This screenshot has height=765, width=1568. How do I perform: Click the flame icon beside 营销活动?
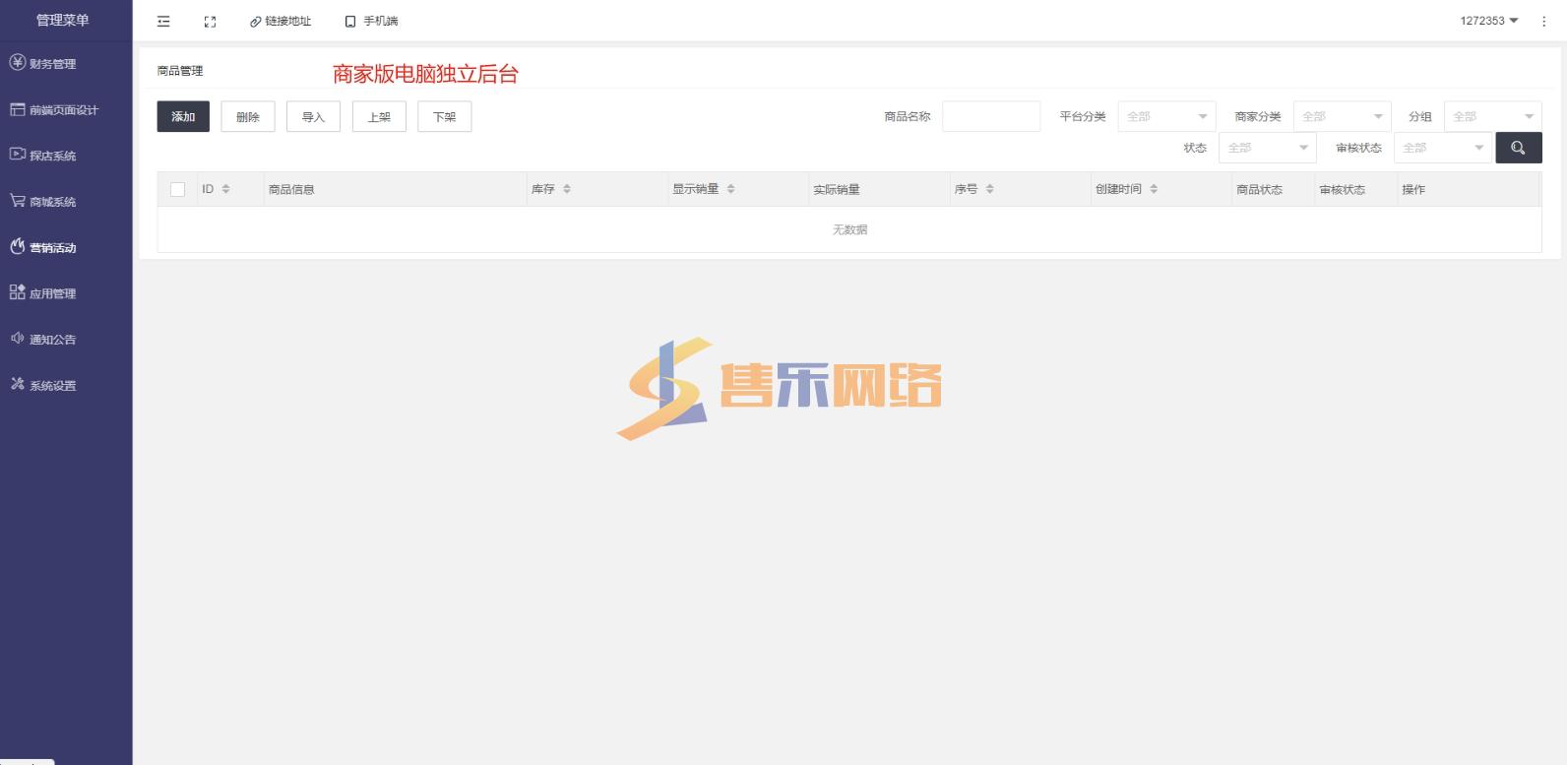coord(18,246)
